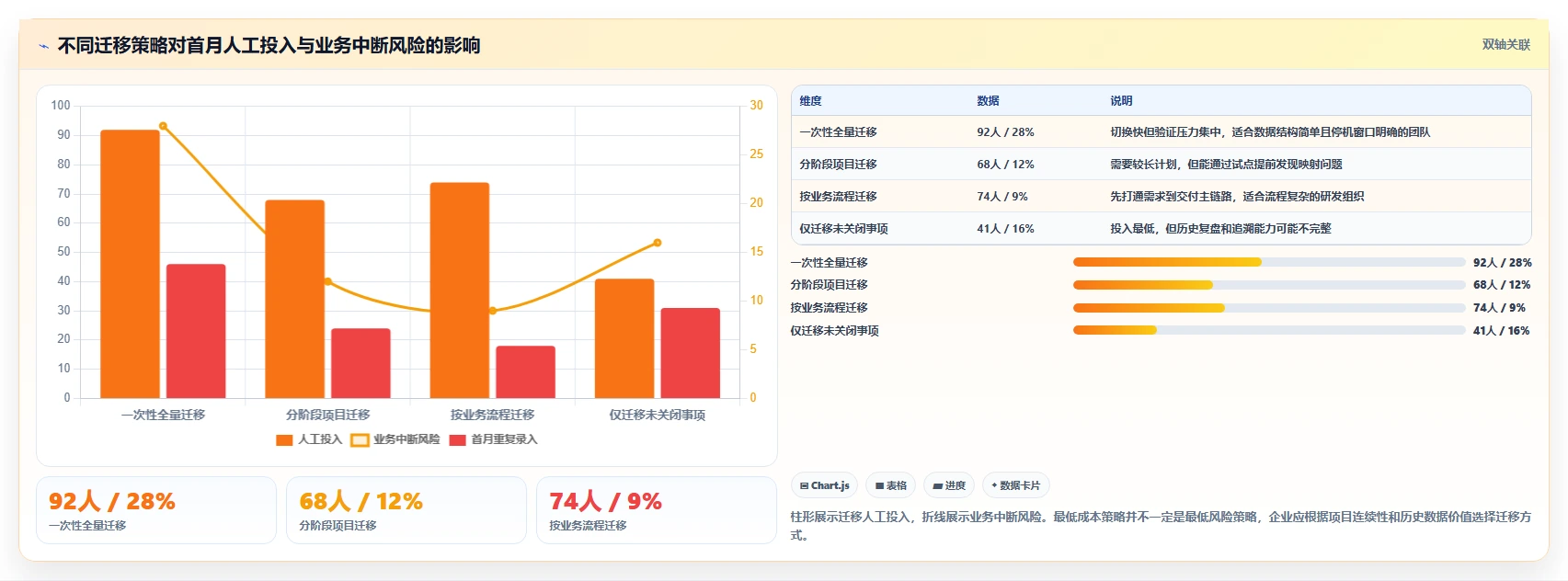Screen dimensions: 1568x581
Task: Click the x-axis label 仅迁移未关闭事项
Action: click(658, 416)
